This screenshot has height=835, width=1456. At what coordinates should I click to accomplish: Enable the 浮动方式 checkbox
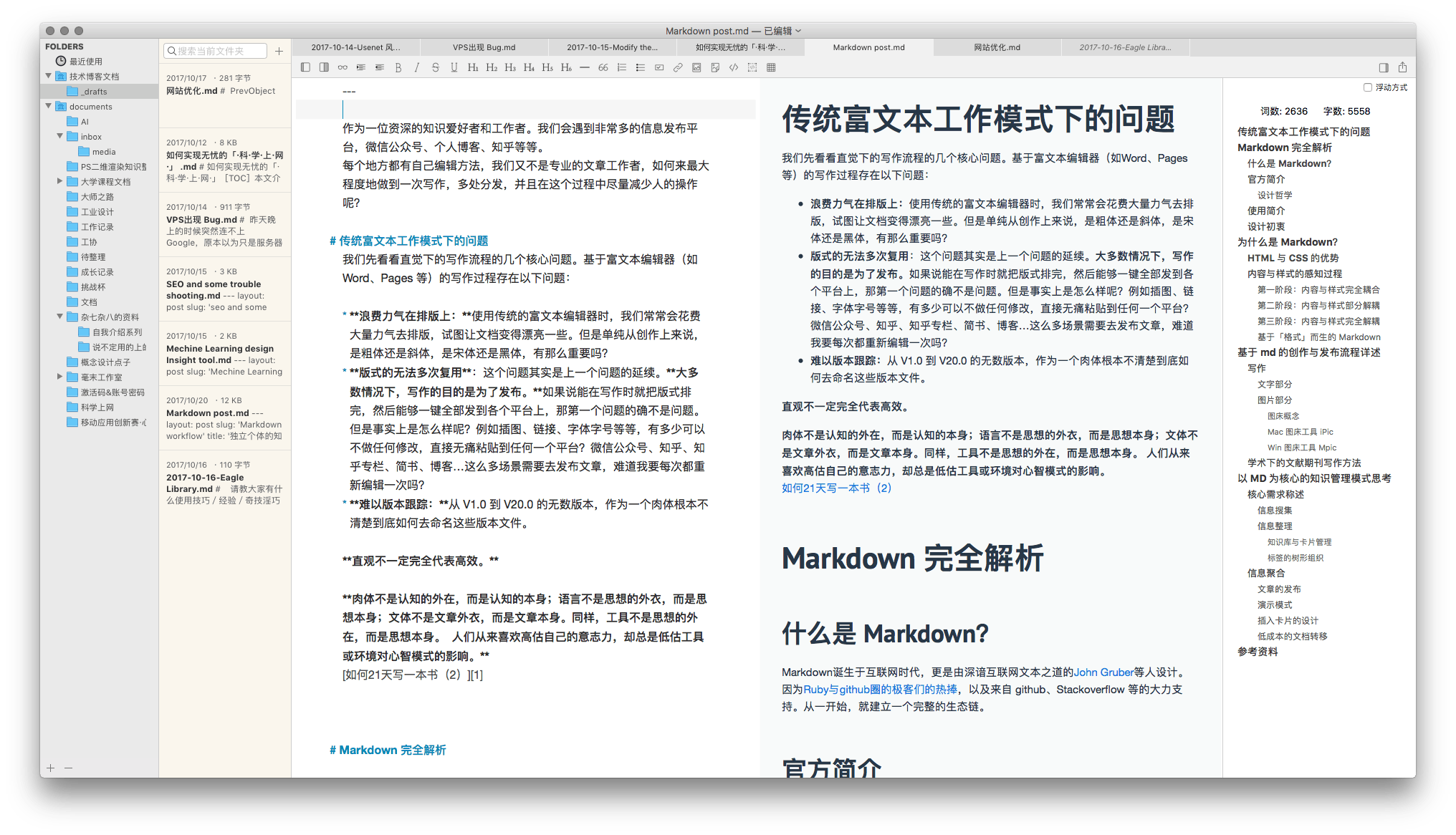click(1367, 87)
